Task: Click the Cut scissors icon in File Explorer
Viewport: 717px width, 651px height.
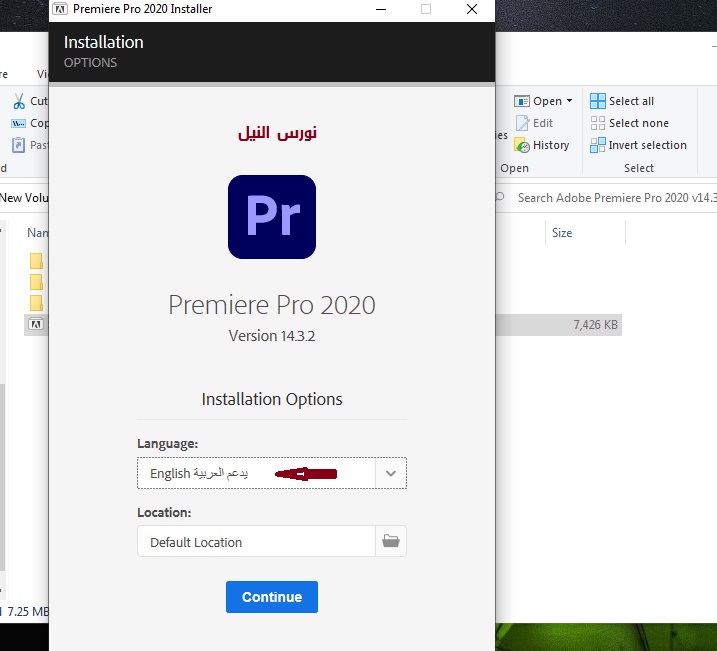Action: 19,101
